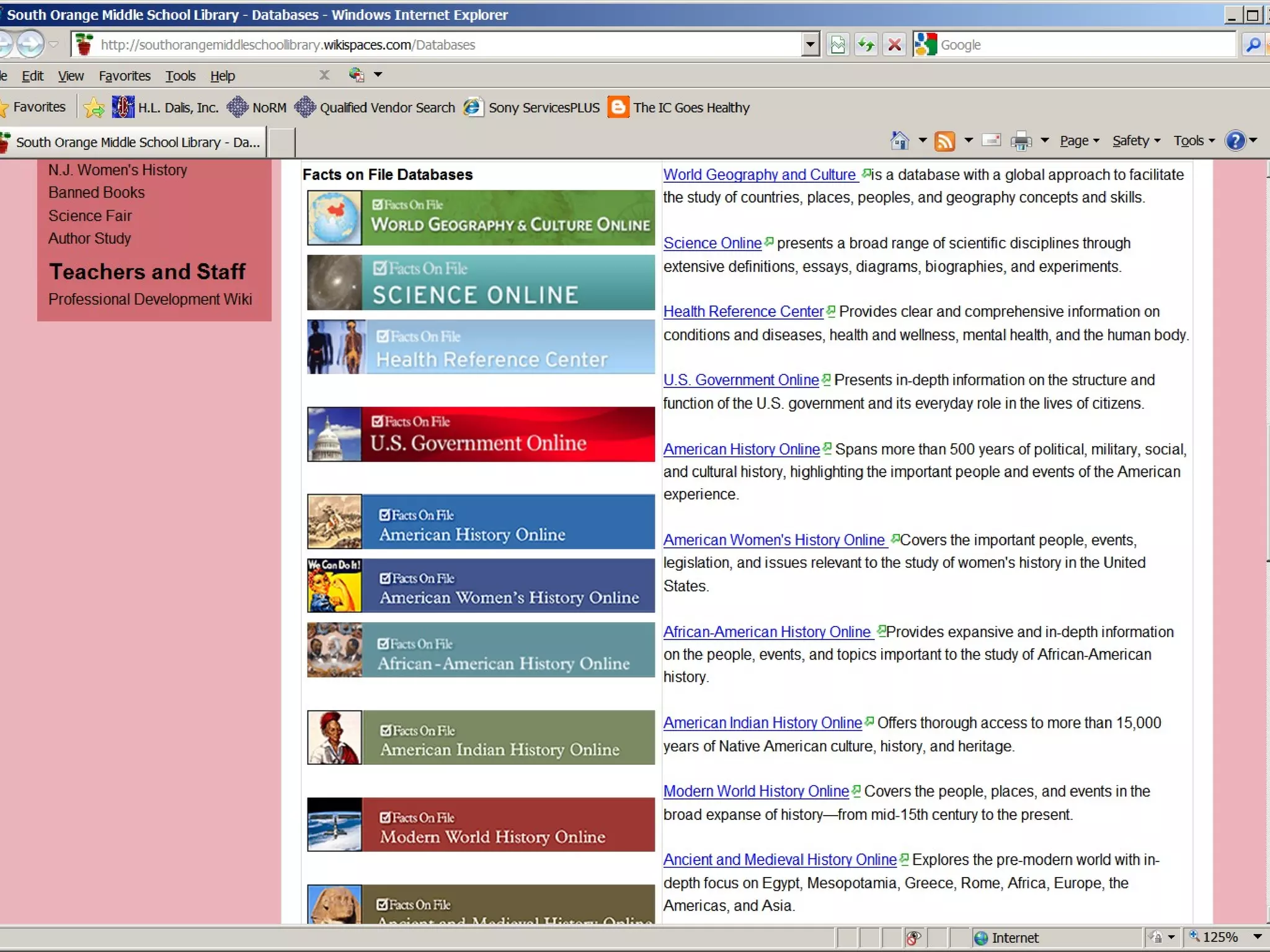
Task: Open the Page dropdown menu
Action: pos(1079,141)
